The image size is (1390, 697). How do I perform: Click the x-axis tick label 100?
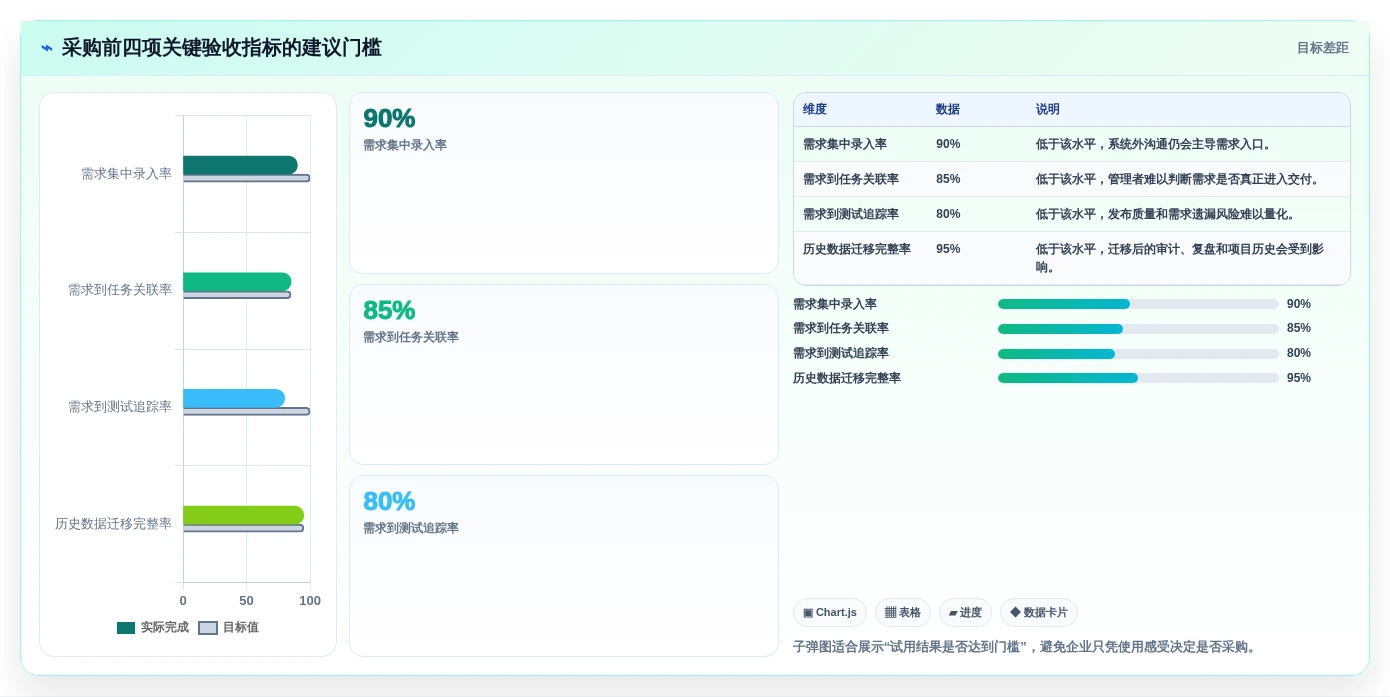310,601
